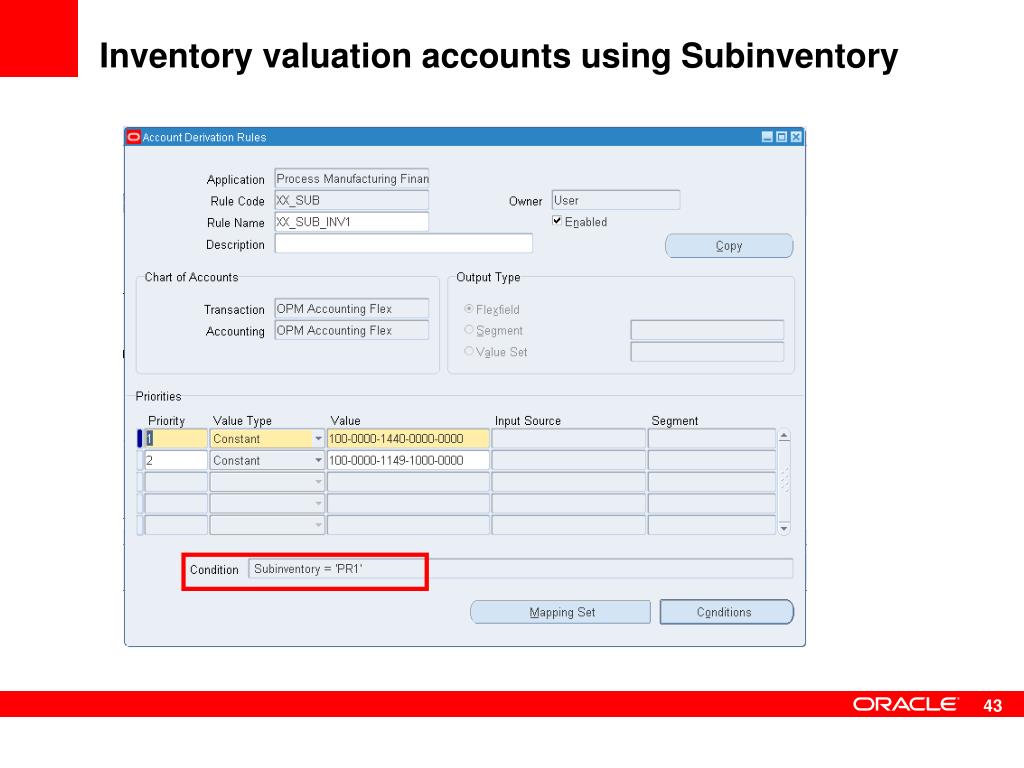Screen dimensions: 1024x768
Task: Open Value Type dropdown for priority 2
Action: coord(318,460)
